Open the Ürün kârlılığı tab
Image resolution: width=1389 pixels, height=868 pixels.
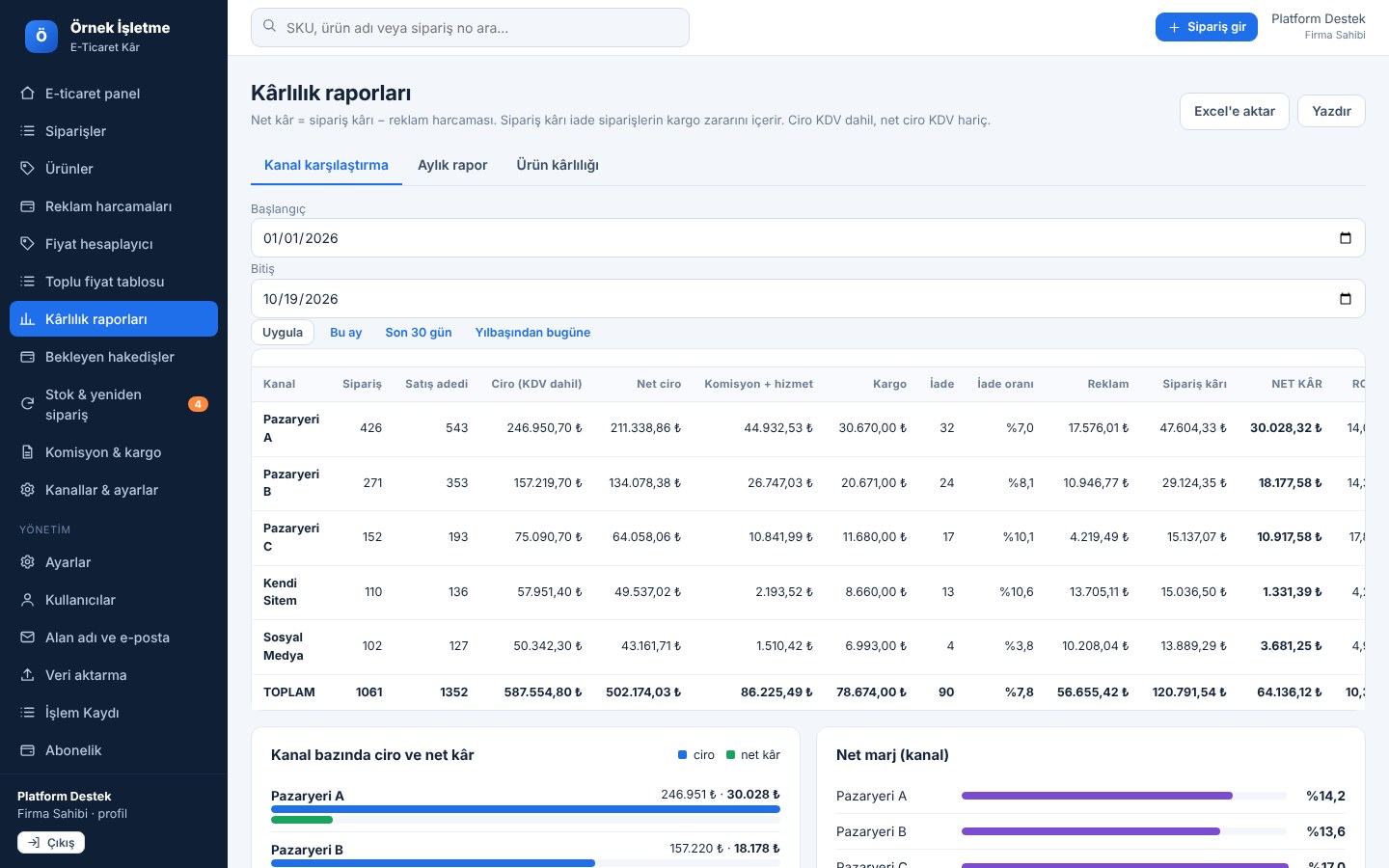point(558,165)
